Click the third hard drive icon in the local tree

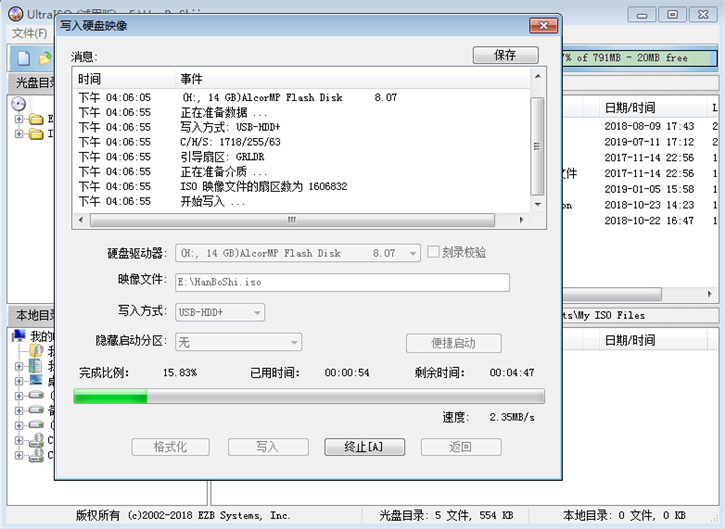coord(36,424)
